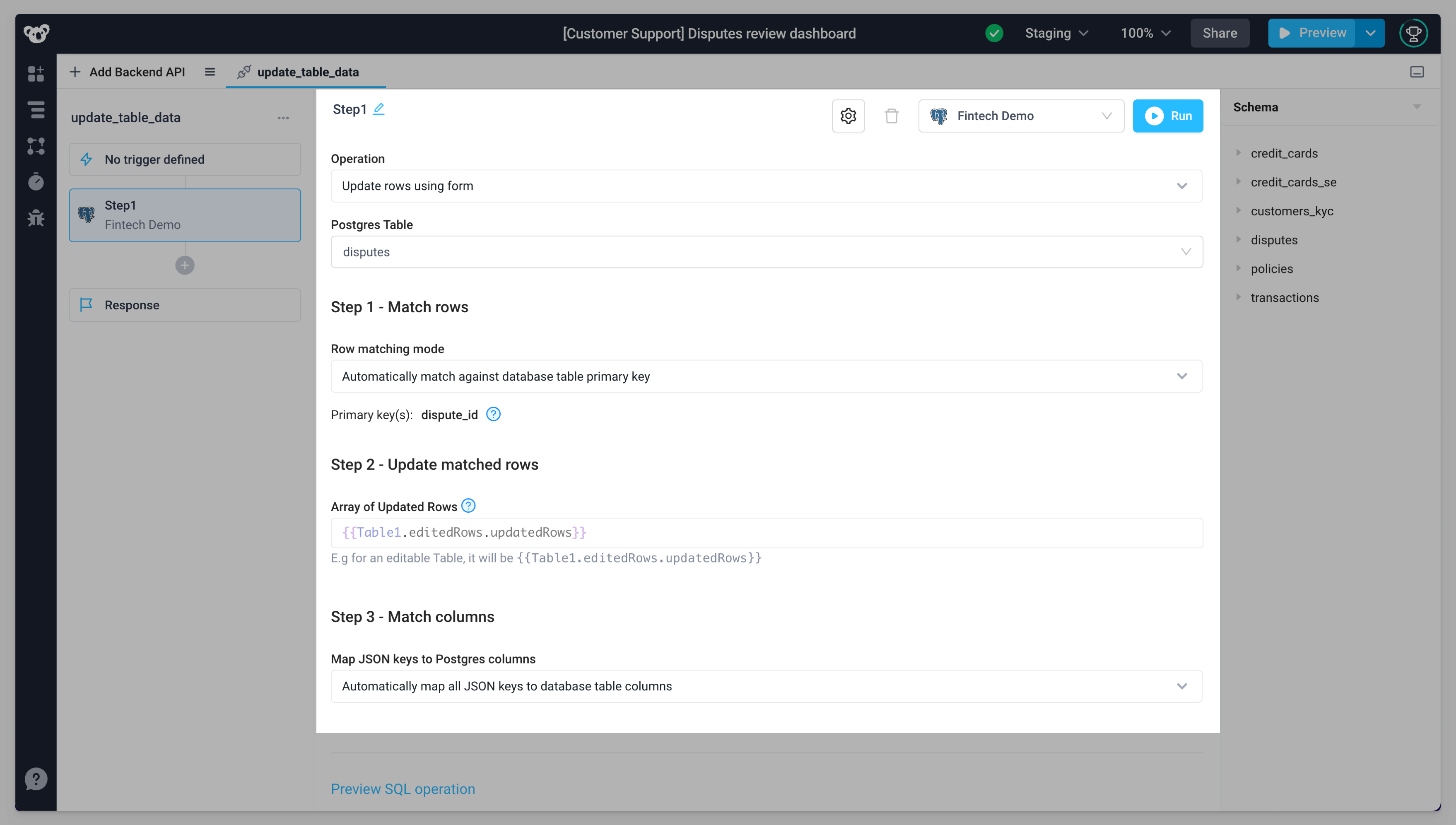The image size is (1456, 825).
Task: Open the debug panel with bug icon
Action: (36, 219)
